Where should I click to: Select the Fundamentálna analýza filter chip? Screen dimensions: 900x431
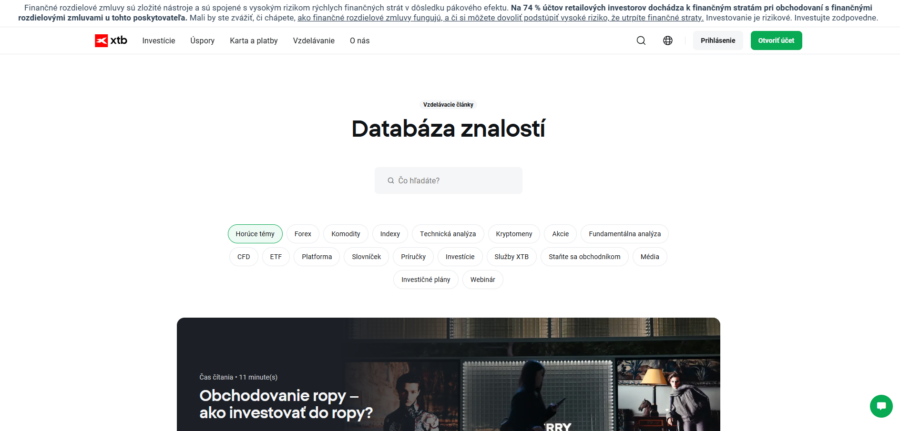624,234
